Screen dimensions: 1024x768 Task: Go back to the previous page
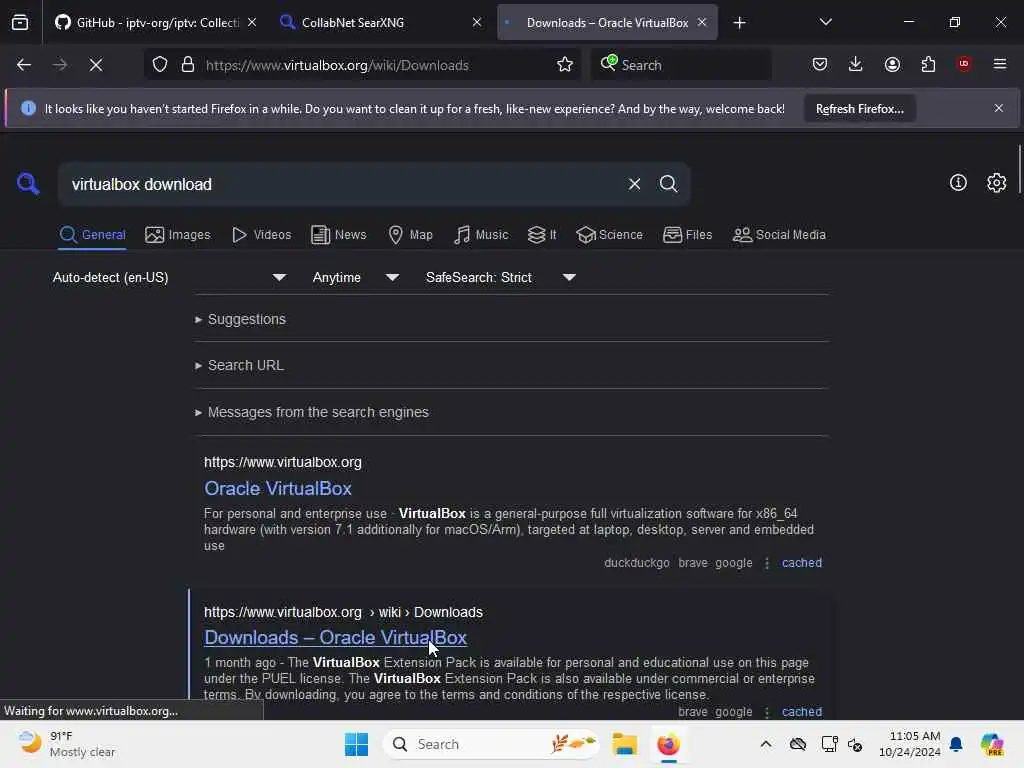(24, 65)
